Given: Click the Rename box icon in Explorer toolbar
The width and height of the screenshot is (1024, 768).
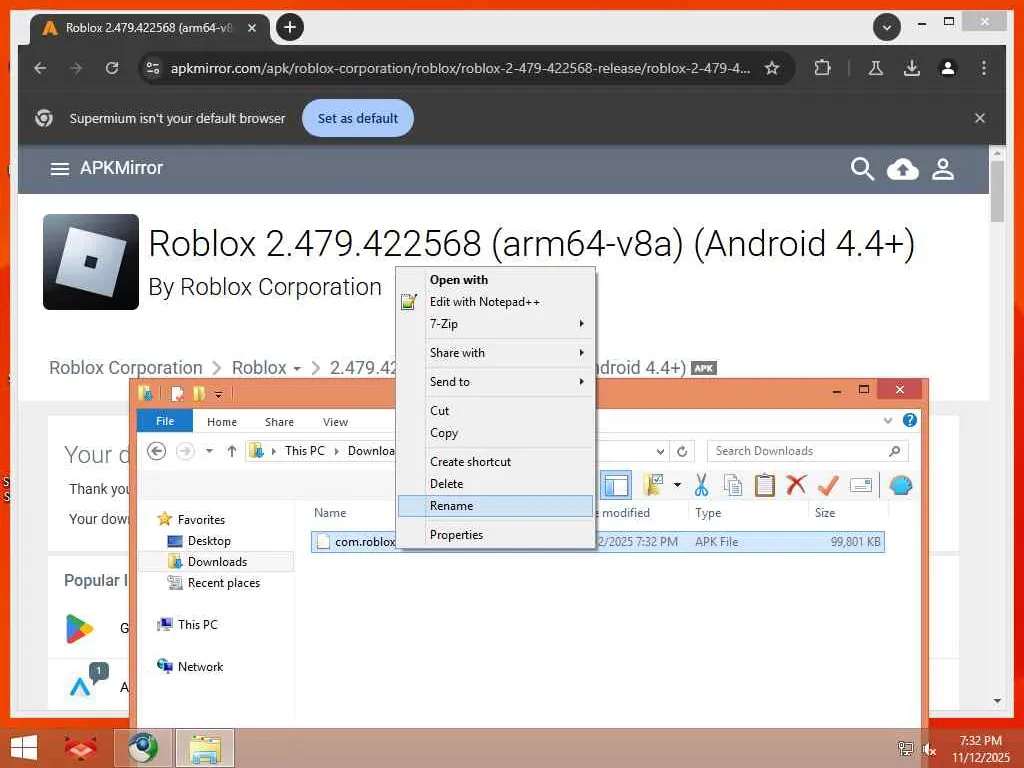Looking at the screenshot, I should pos(861,485).
